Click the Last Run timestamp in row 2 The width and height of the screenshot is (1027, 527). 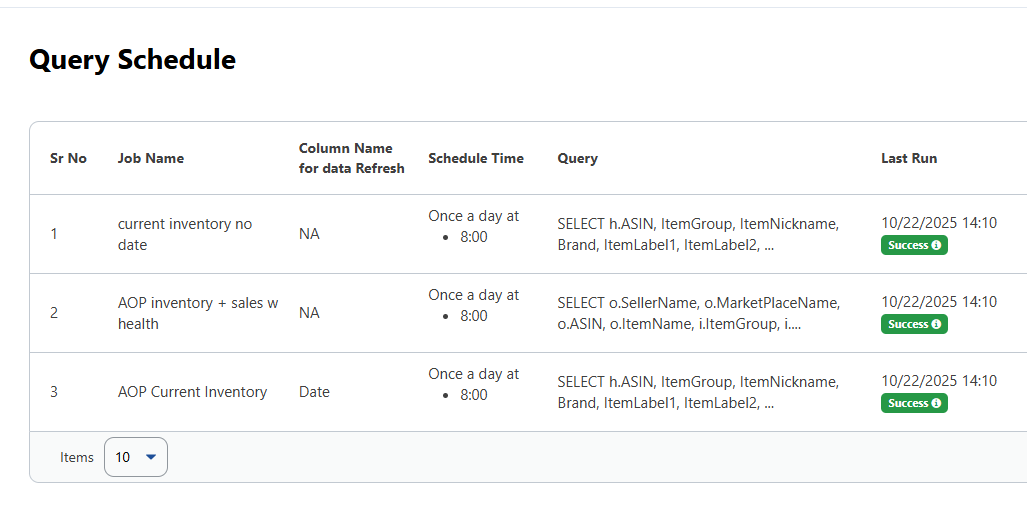pyautogui.click(x=938, y=302)
